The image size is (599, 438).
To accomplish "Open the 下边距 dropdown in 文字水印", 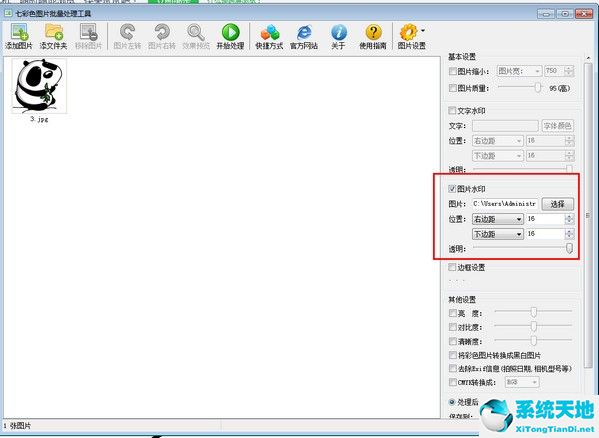I will click(x=497, y=156).
